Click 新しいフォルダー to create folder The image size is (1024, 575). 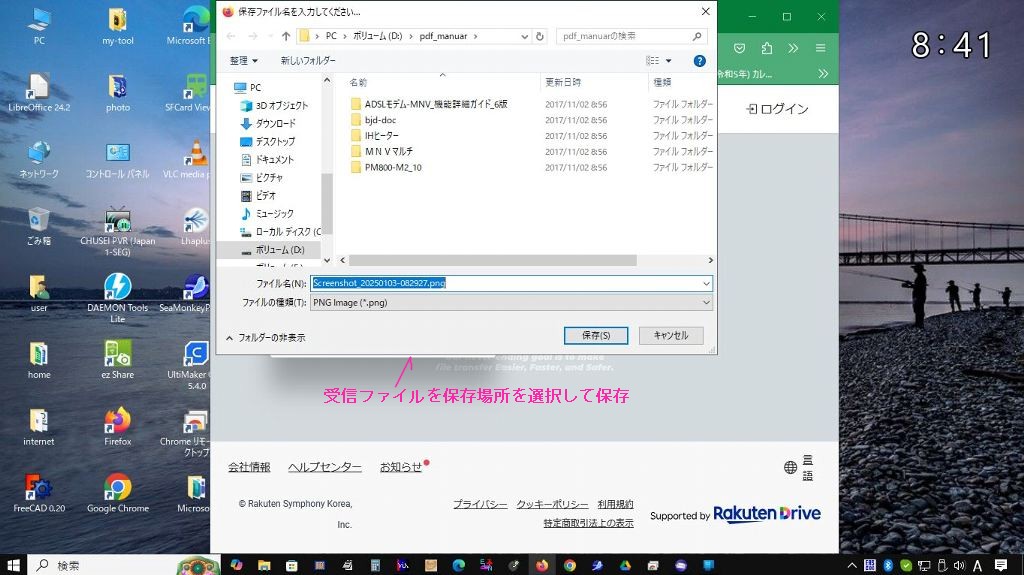308,61
